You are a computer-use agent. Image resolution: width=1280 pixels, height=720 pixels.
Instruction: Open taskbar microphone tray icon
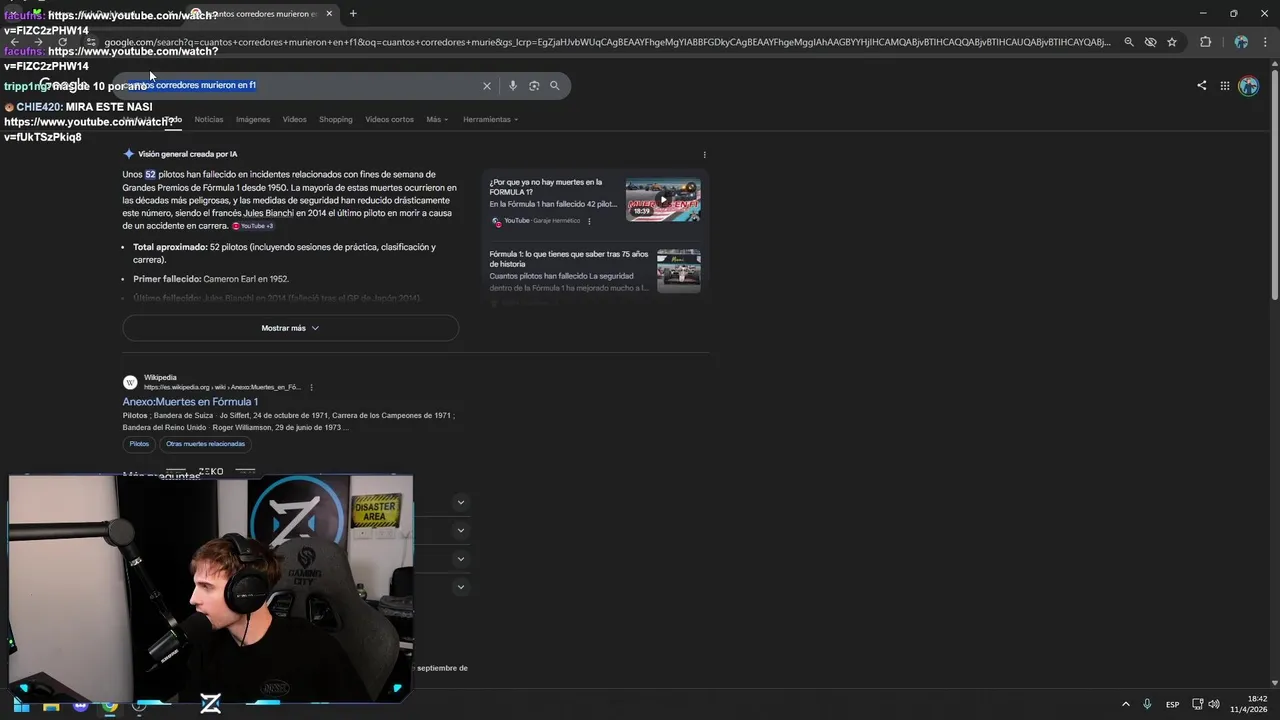coord(1147,704)
